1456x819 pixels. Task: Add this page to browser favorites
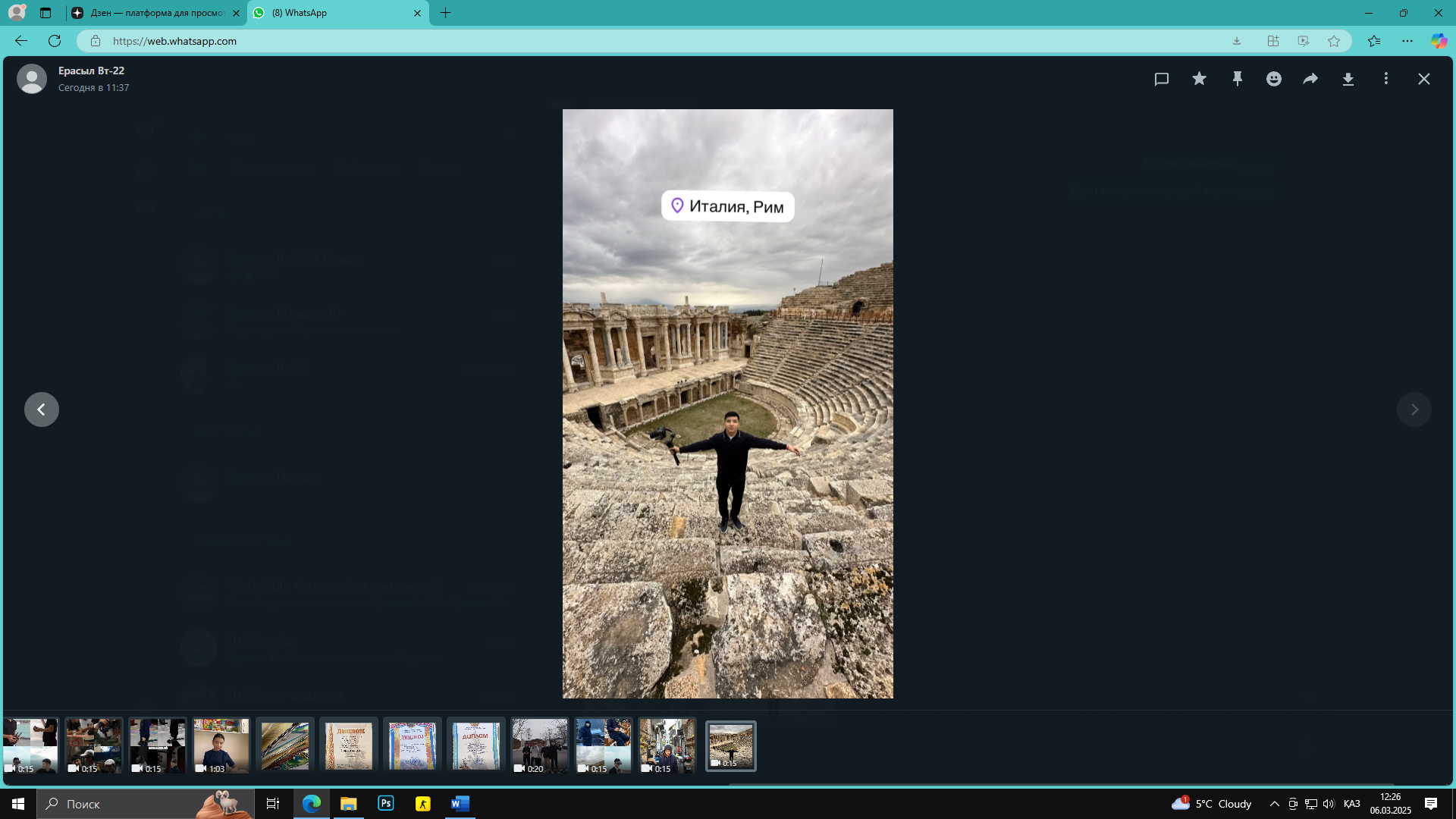pyautogui.click(x=1334, y=41)
